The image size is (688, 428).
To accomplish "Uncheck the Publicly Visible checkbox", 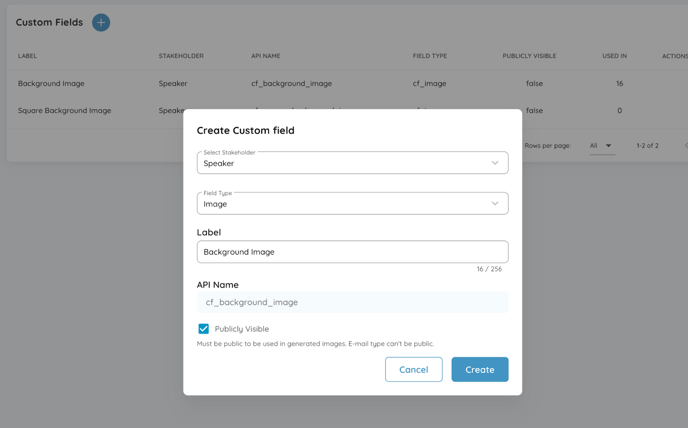I will click(204, 329).
